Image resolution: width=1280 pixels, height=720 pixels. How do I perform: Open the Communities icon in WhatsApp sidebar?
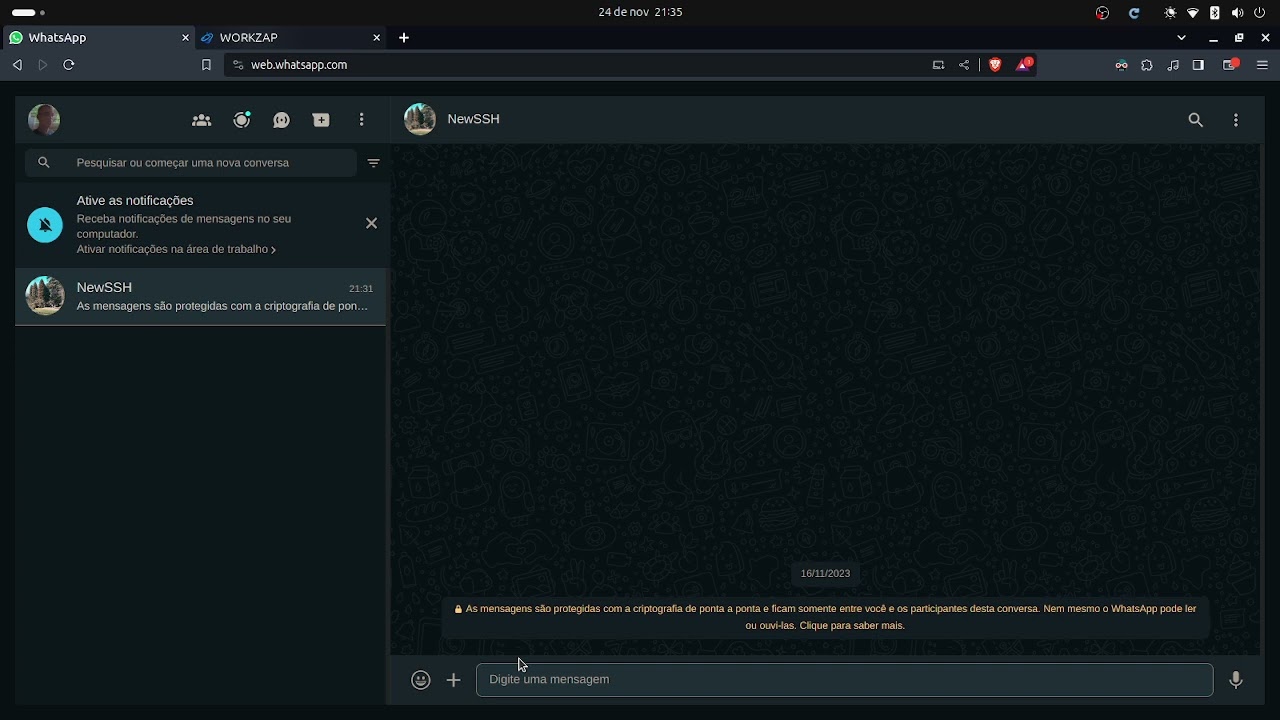201,120
